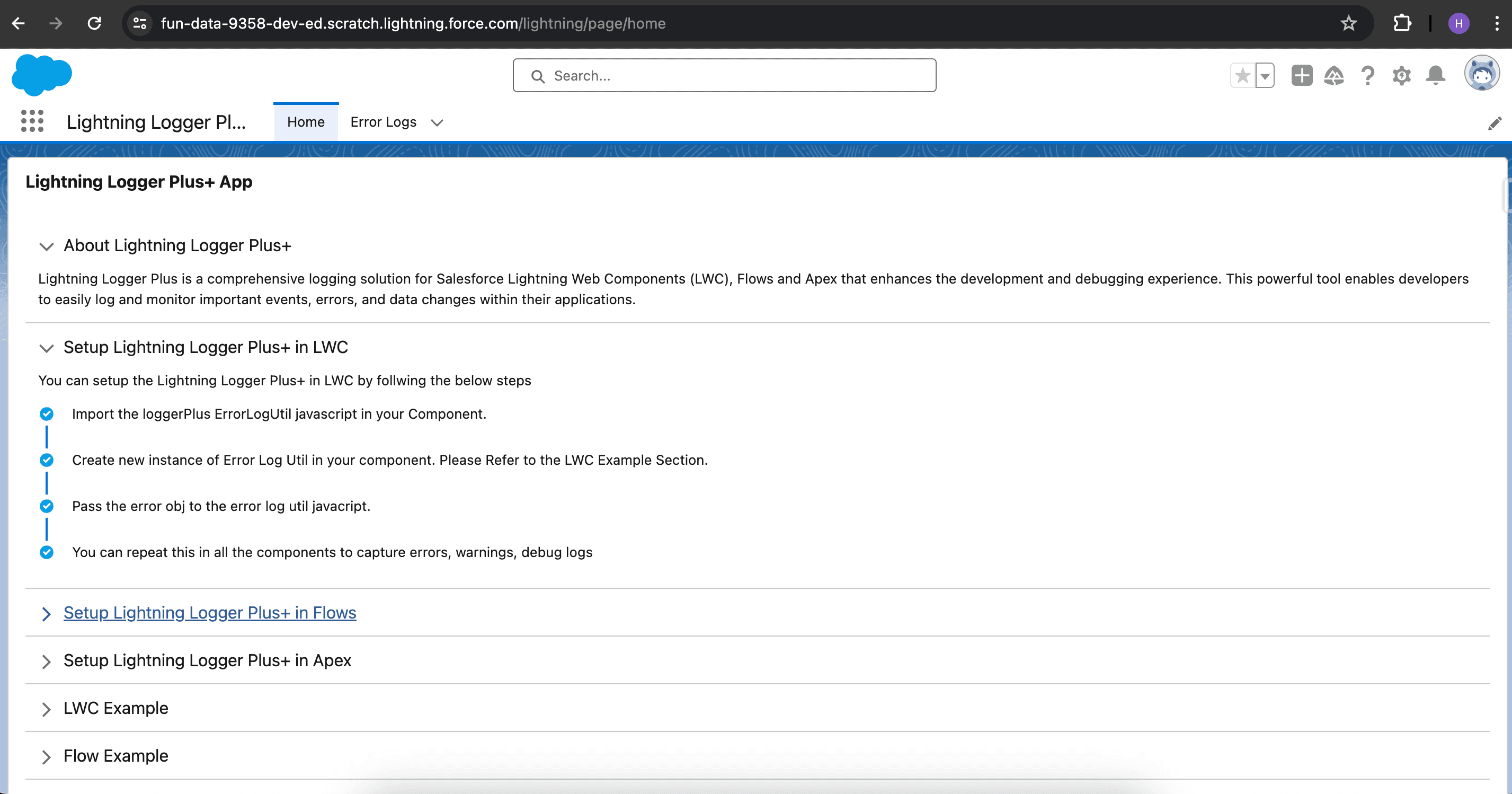This screenshot has height=794, width=1512.
Task: Click the browser address bar URL
Action: coord(413,23)
